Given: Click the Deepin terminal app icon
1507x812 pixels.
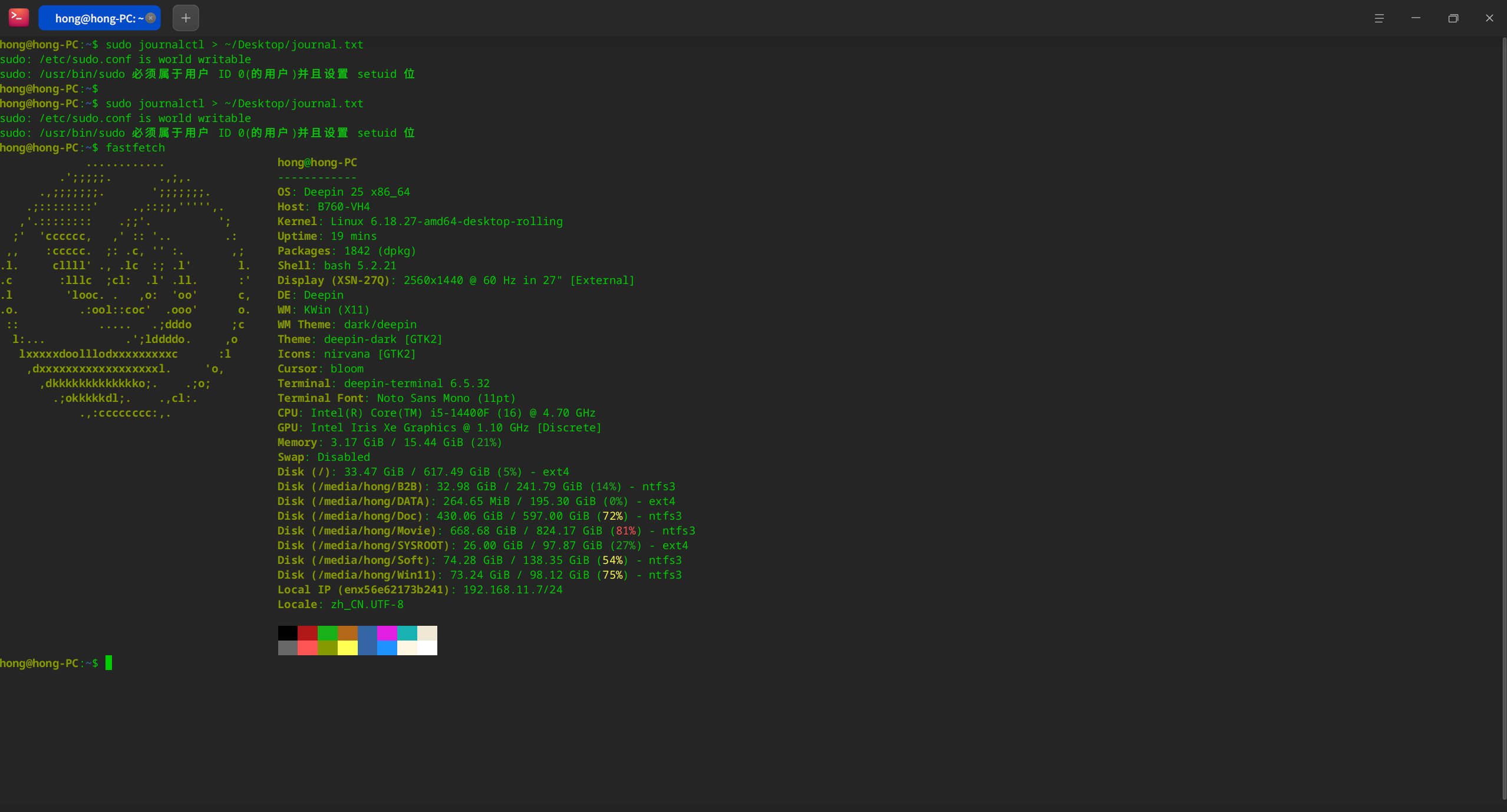Looking at the screenshot, I should (19, 18).
